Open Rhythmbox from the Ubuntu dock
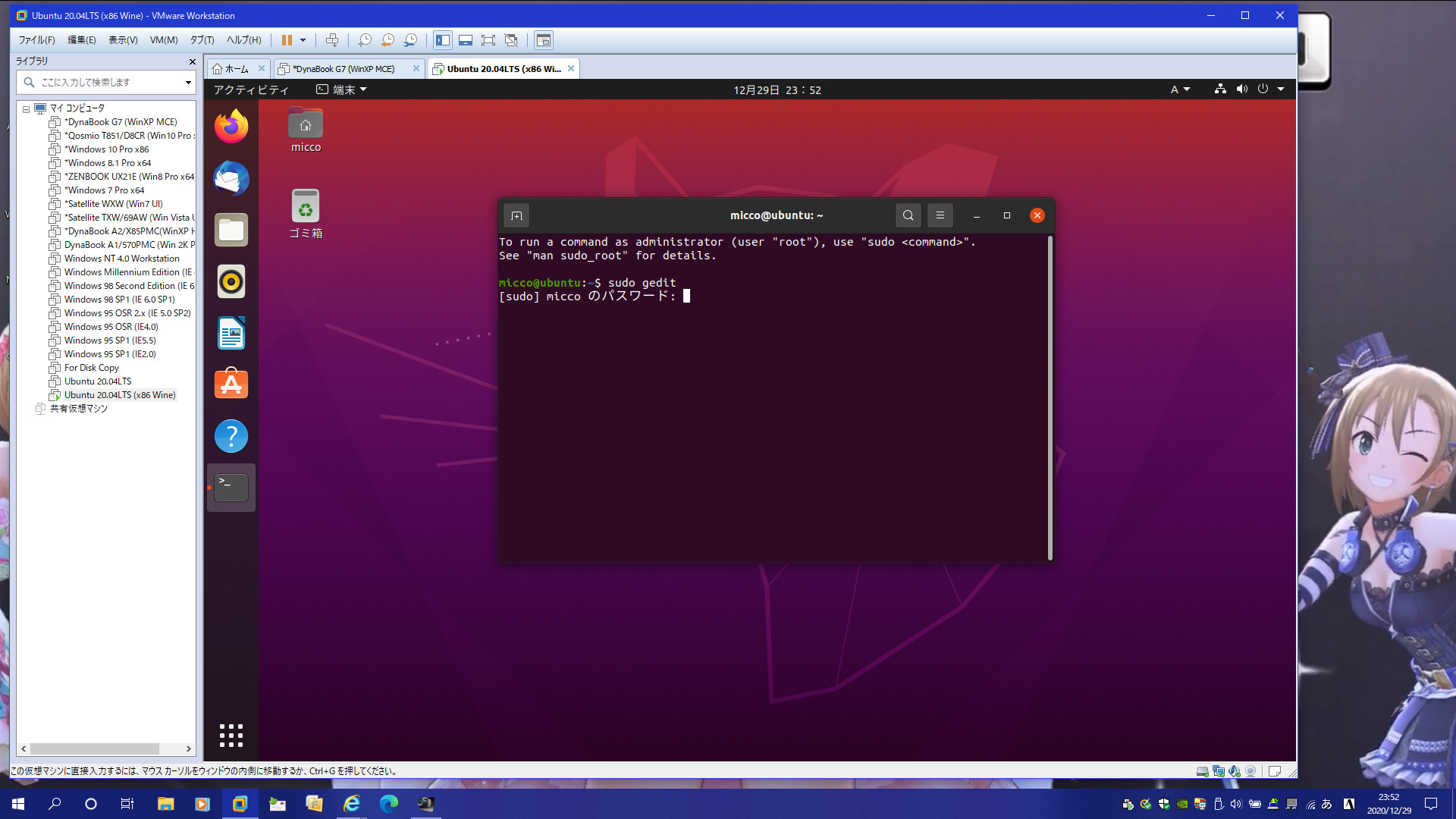1456x819 pixels. tap(231, 281)
